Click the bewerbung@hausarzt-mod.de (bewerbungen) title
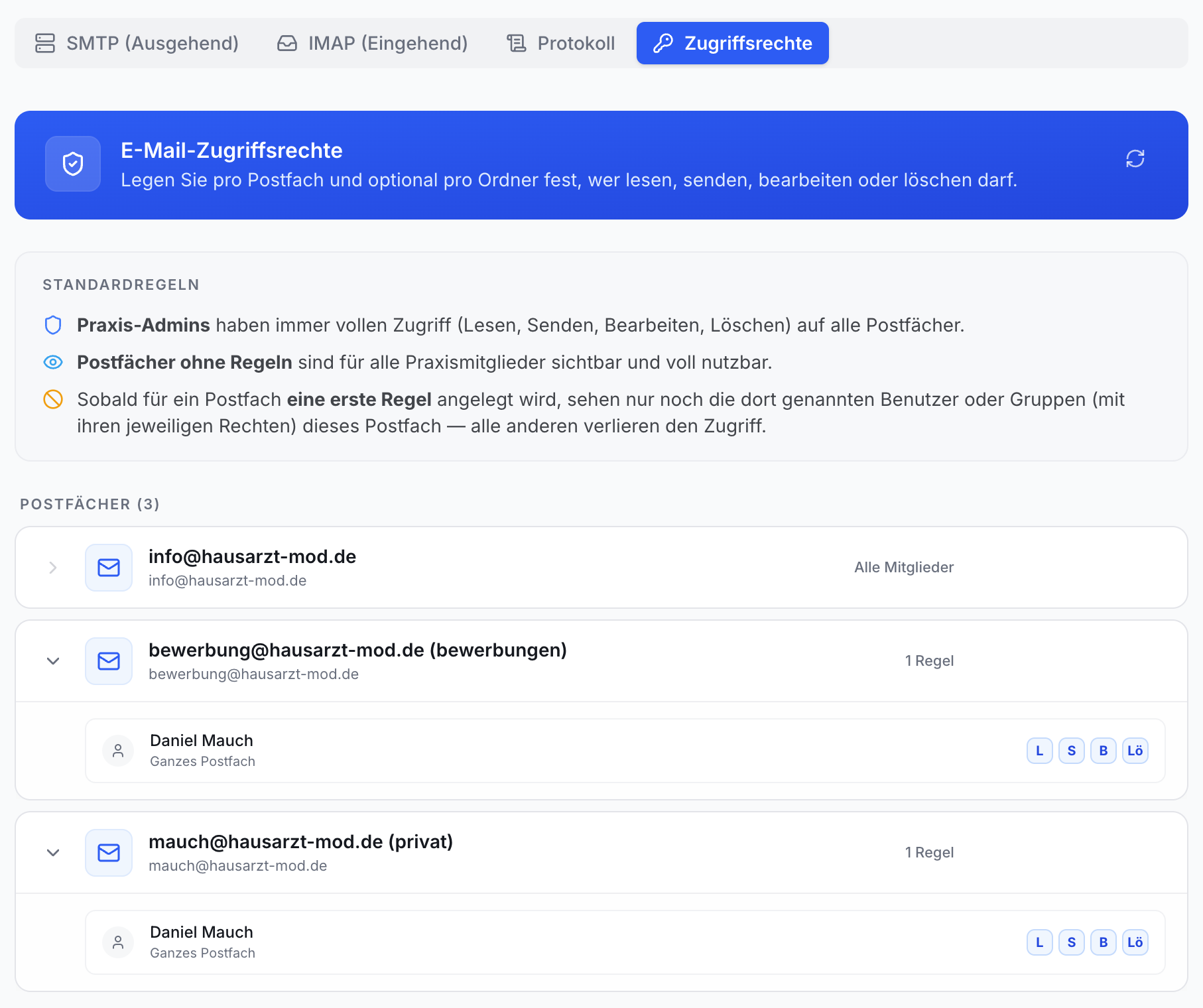The image size is (1203, 1008). 357,650
